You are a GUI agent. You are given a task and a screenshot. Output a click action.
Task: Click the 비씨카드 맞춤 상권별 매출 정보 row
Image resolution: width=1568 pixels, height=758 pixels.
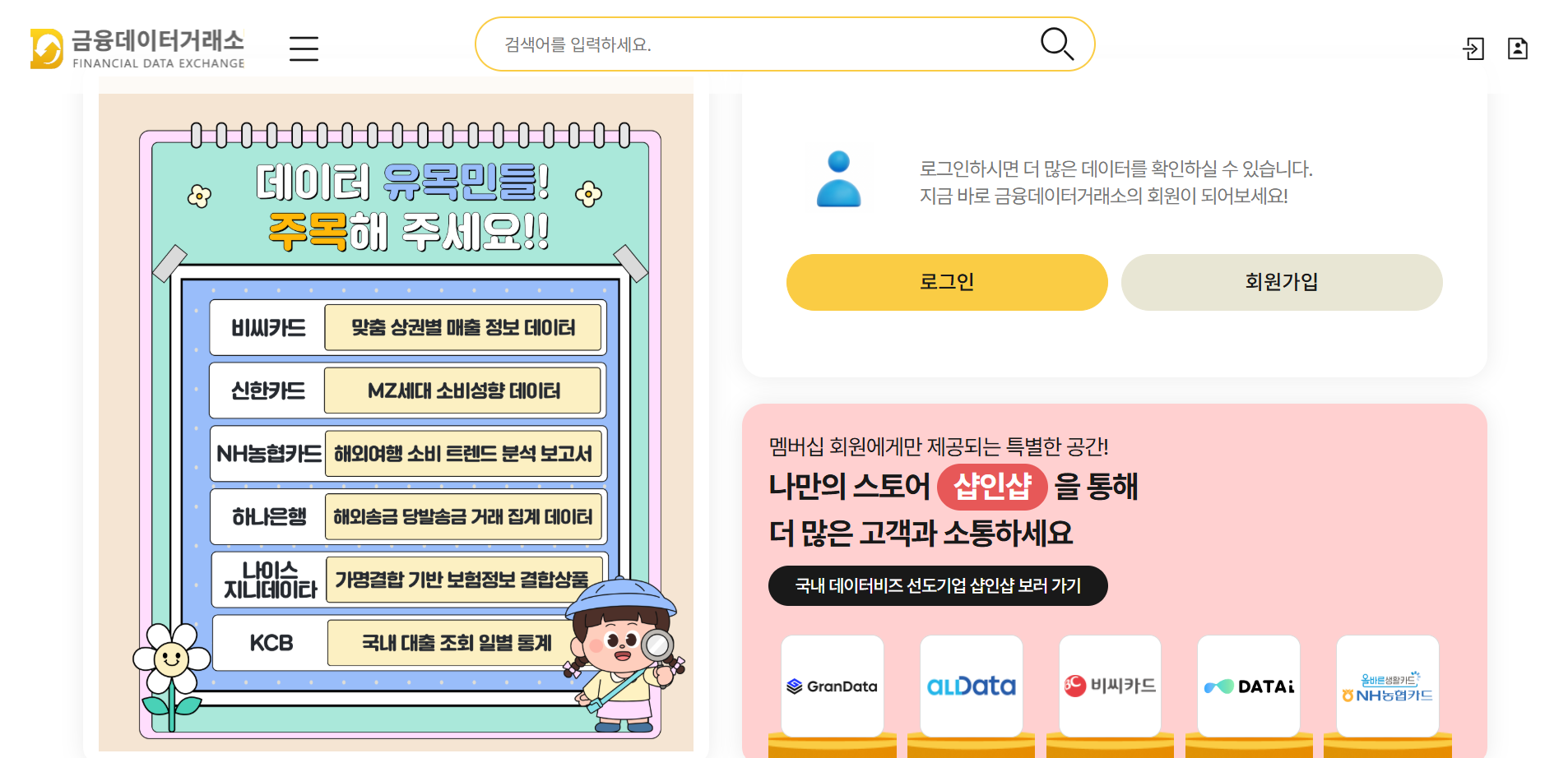click(x=408, y=327)
